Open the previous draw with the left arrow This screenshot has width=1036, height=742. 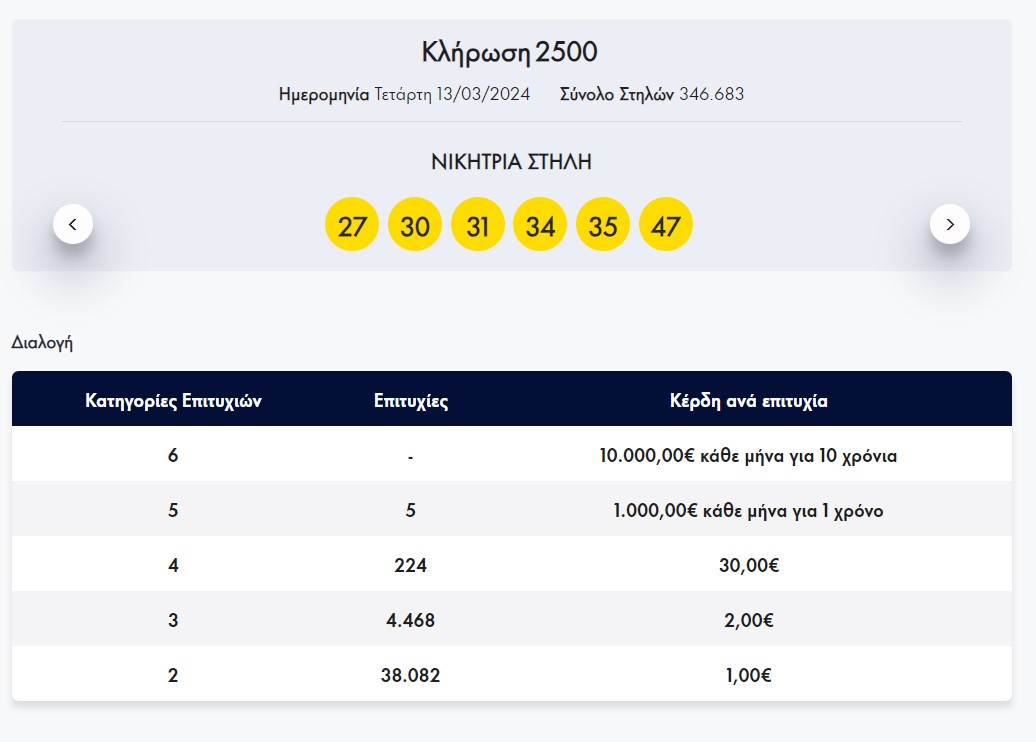coord(73,224)
